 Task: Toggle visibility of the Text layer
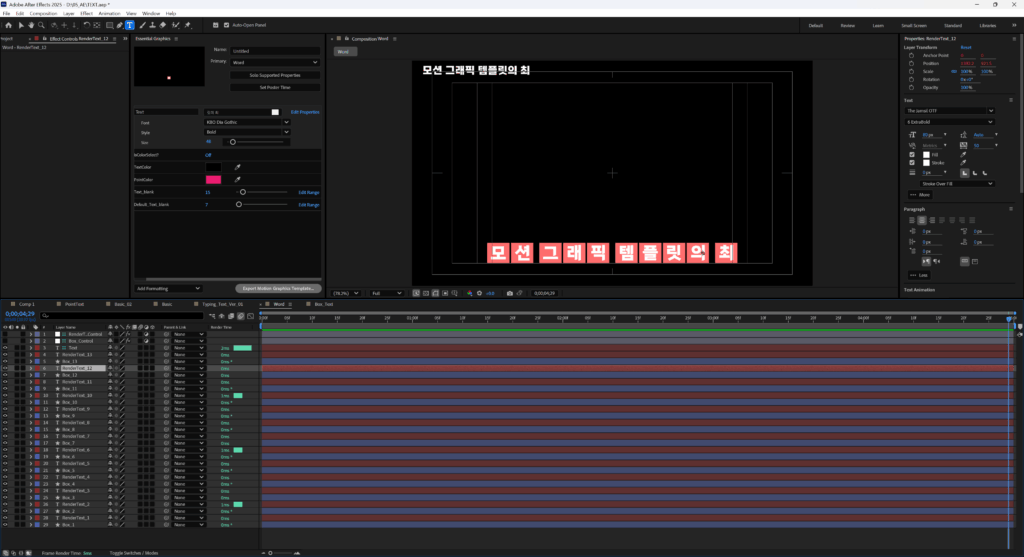pyautogui.click(x=5, y=347)
